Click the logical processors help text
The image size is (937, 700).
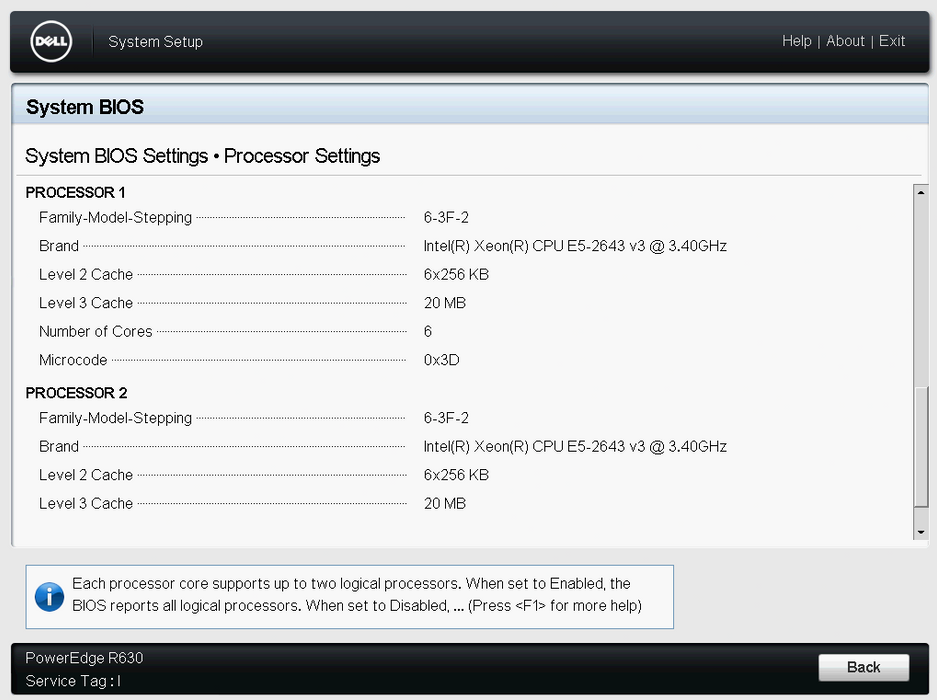pos(357,595)
